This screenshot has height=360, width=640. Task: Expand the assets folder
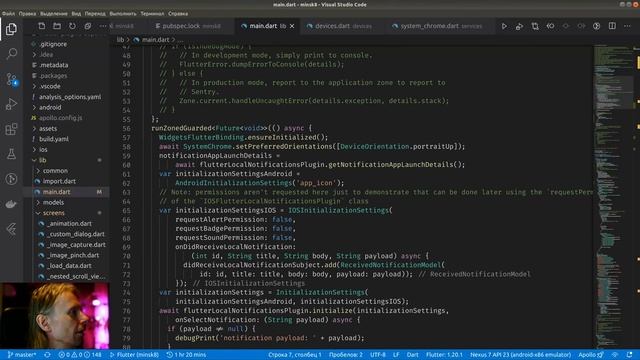point(48,129)
